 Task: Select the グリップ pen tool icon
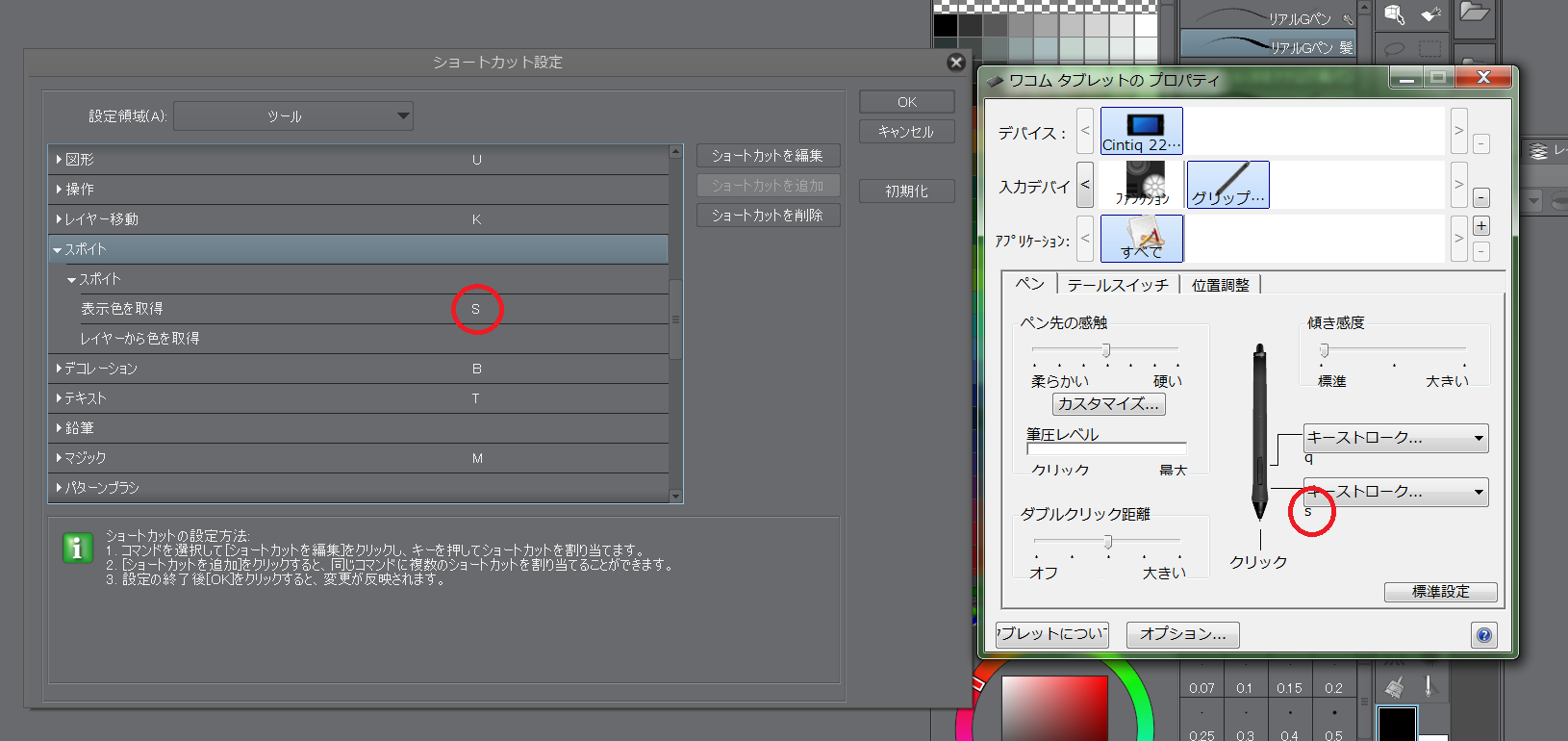[x=1228, y=184]
